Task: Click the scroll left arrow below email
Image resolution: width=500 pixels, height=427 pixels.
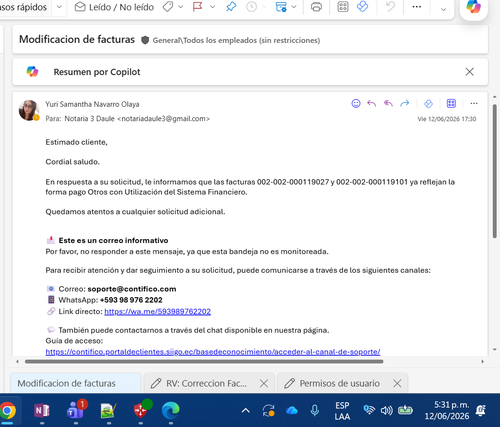Action: 18,361
